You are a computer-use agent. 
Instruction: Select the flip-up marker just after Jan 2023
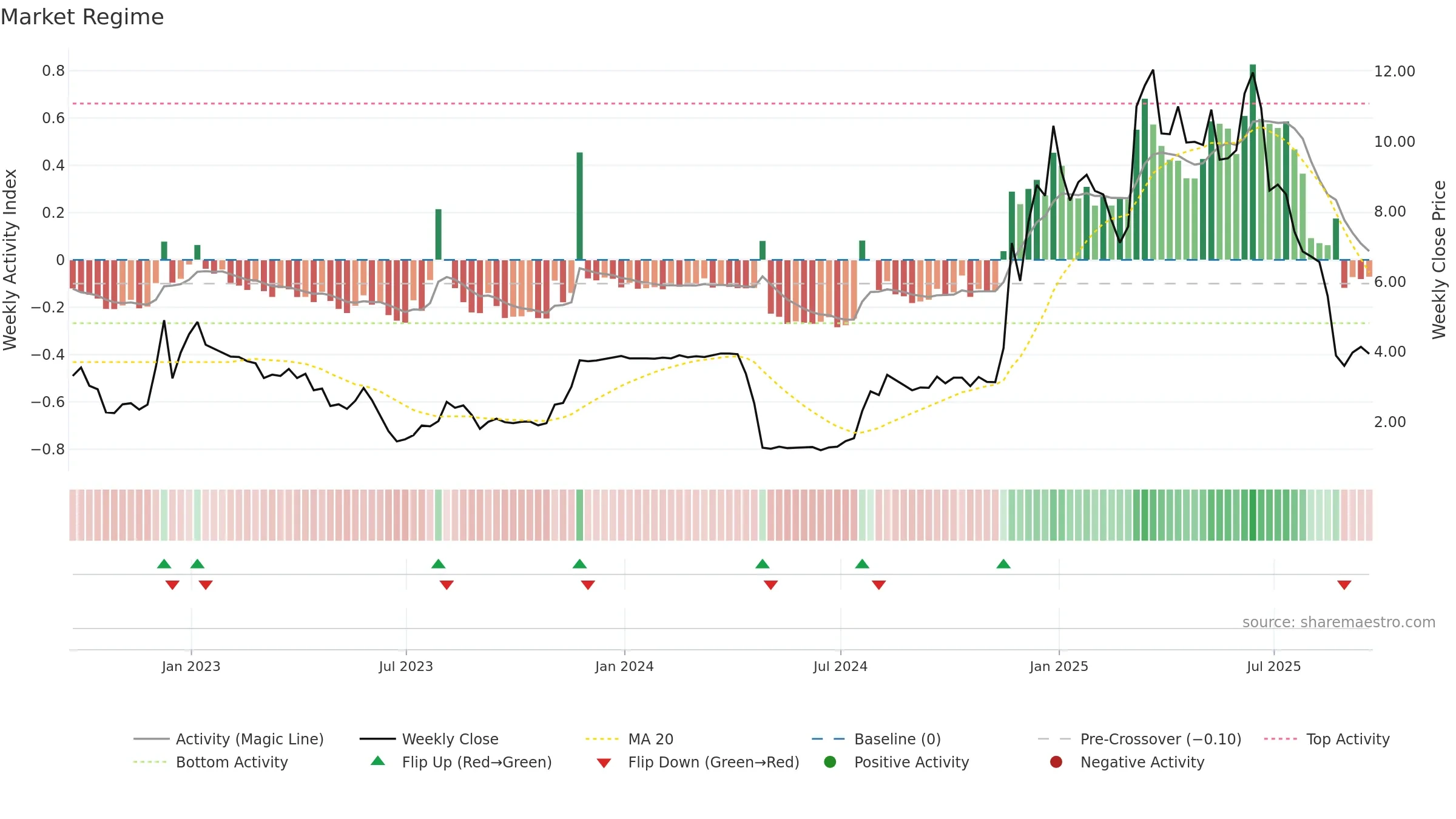coord(197,564)
